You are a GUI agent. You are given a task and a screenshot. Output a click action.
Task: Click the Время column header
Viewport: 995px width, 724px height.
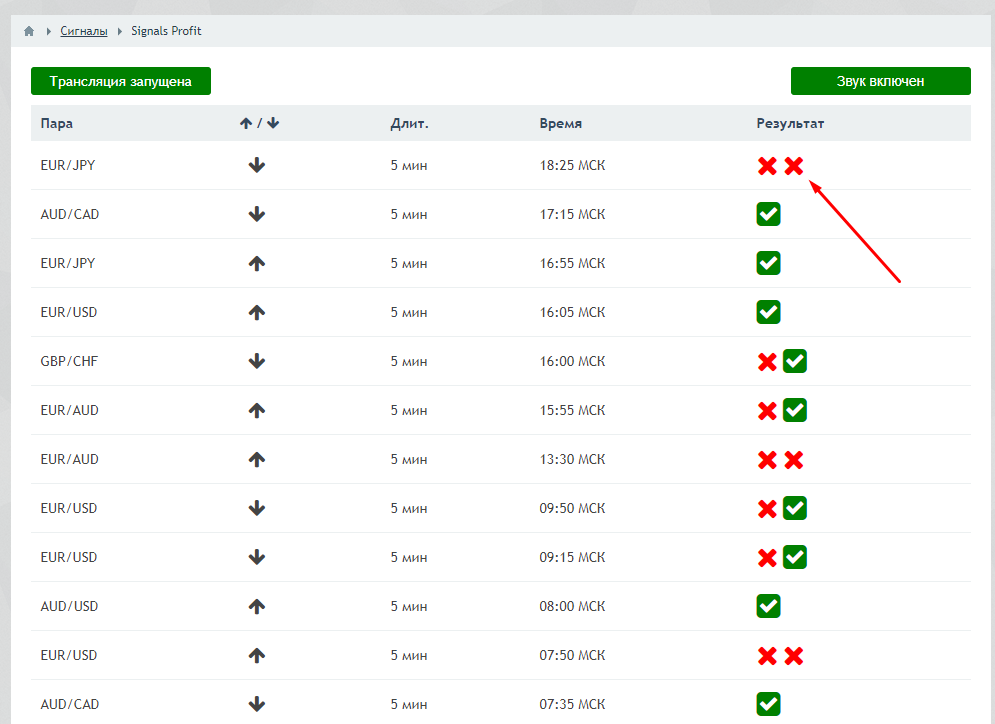[x=560, y=124]
